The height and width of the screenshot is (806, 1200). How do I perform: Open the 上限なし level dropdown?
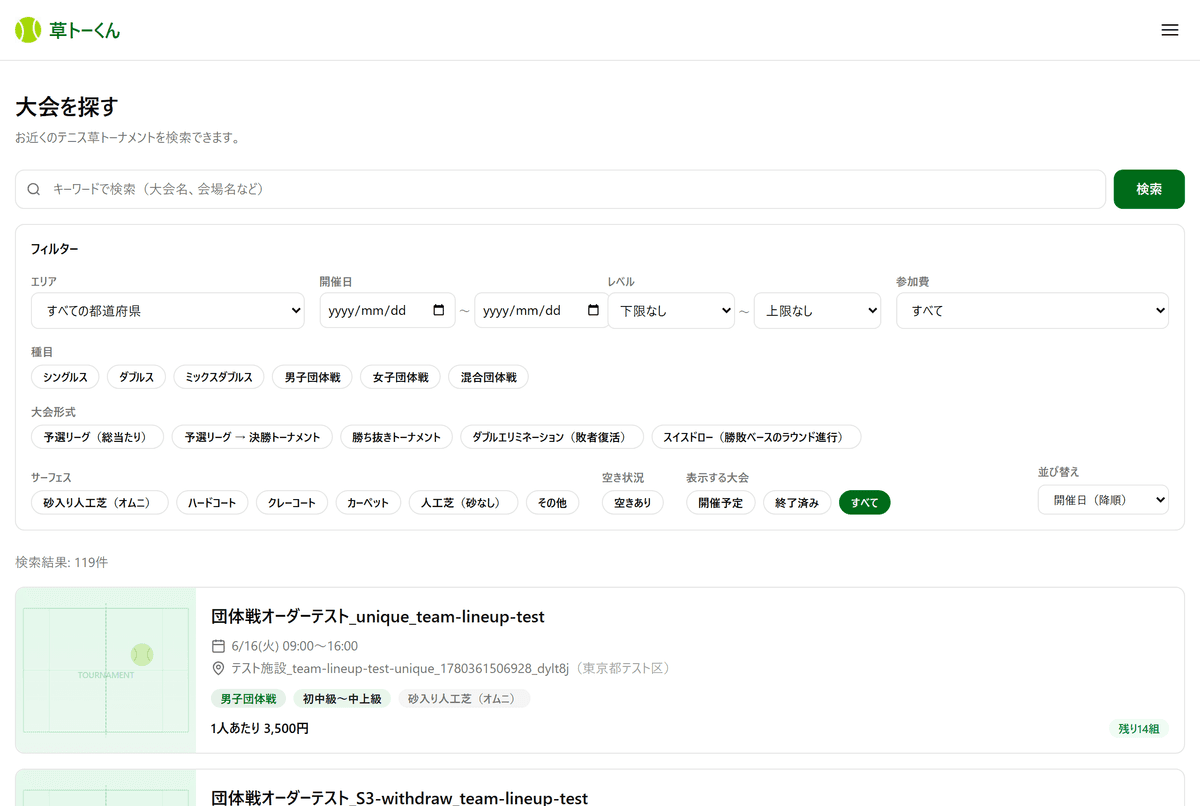click(x=817, y=310)
